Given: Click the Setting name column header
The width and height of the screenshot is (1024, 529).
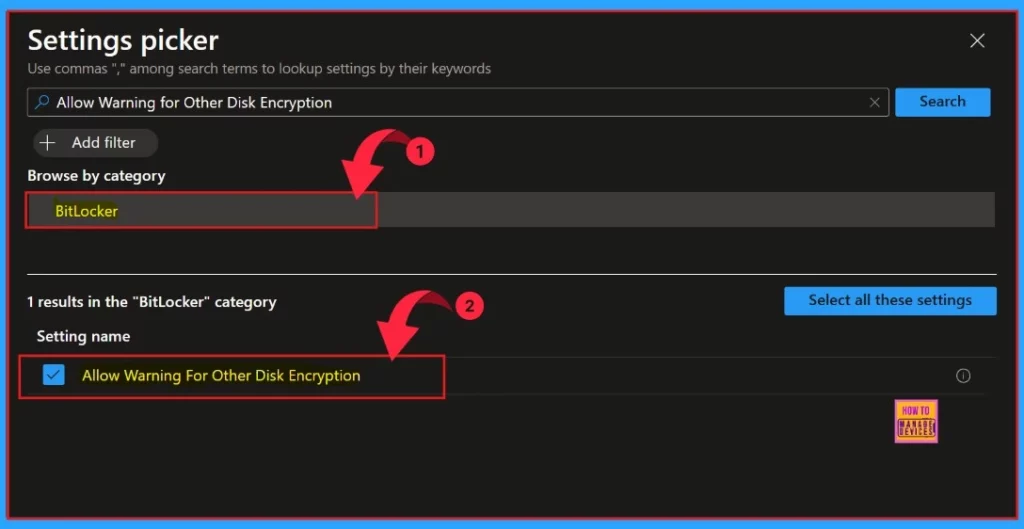Looking at the screenshot, I should pos(83,336).
